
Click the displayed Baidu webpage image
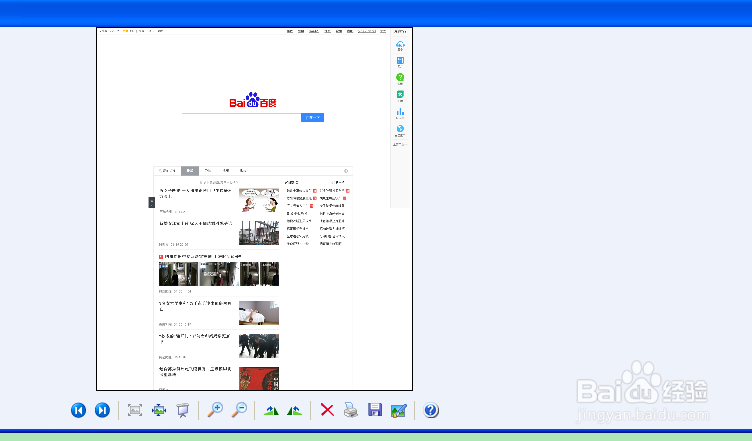tap(255, 209)
